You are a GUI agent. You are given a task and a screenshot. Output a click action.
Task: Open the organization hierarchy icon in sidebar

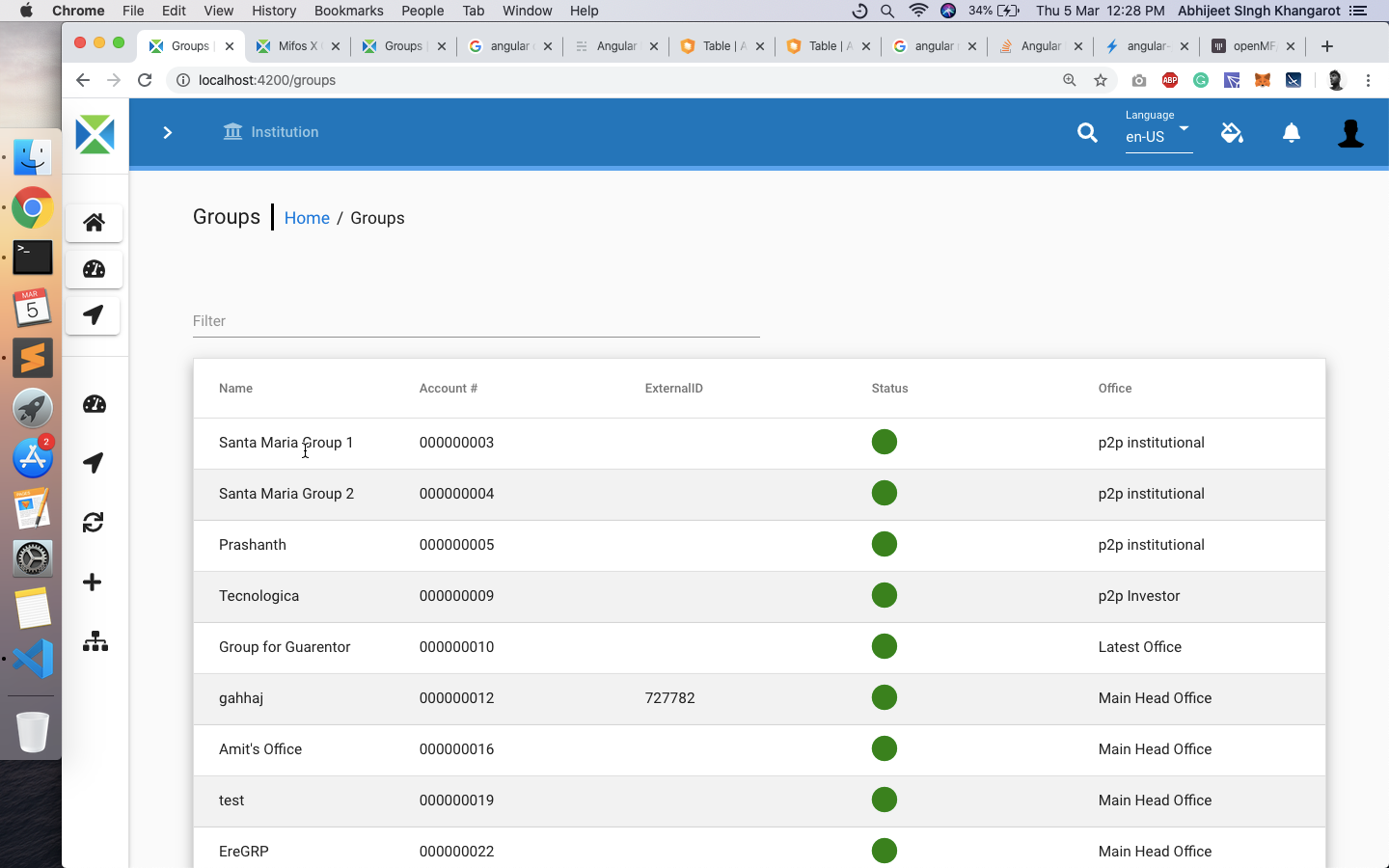[95, 641]
